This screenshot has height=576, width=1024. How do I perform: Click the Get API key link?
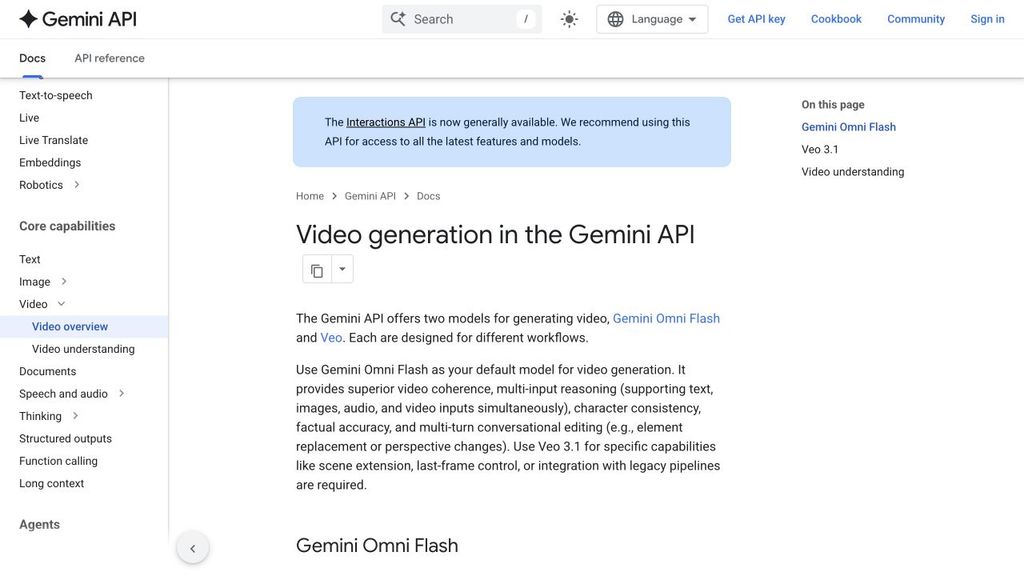[756, 19]
